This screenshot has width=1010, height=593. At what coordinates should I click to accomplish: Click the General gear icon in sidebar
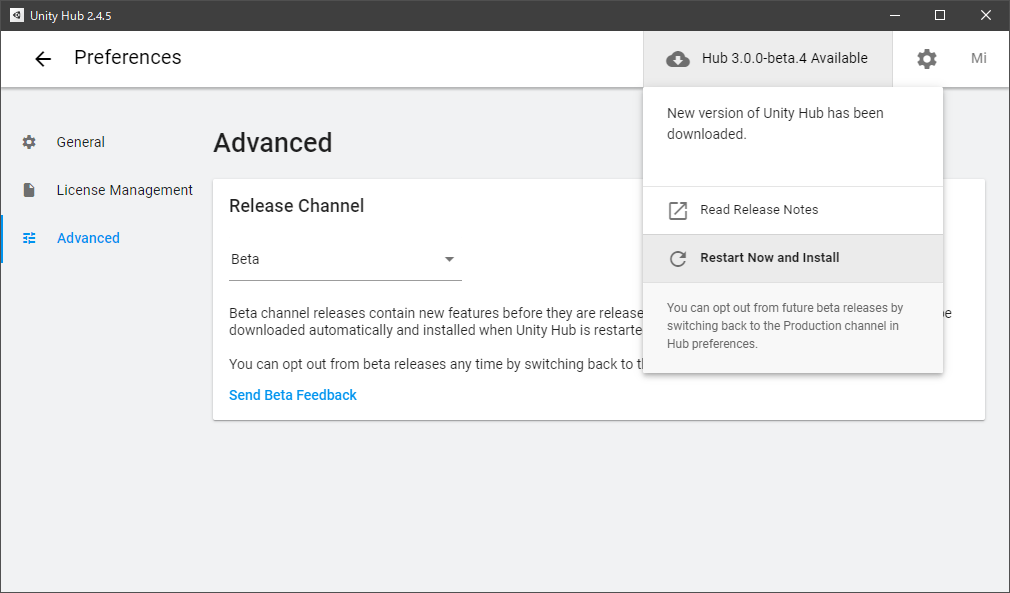tap(29, 142)
